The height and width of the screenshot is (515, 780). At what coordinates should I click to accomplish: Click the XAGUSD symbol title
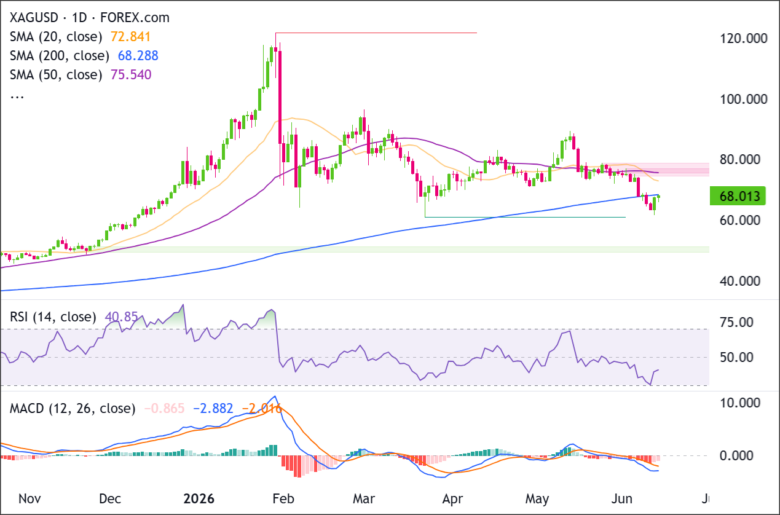36,17
